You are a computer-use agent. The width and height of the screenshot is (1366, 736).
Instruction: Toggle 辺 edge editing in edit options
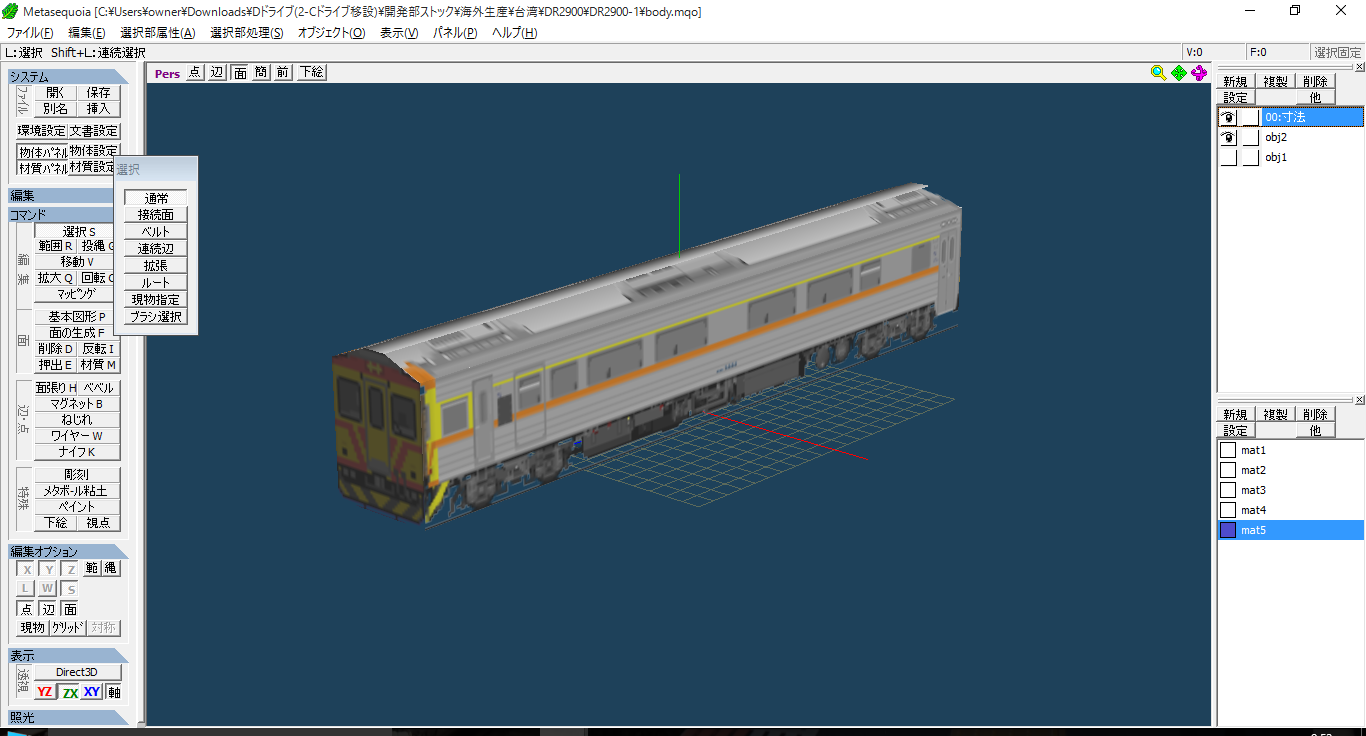[x=48, y=609]
